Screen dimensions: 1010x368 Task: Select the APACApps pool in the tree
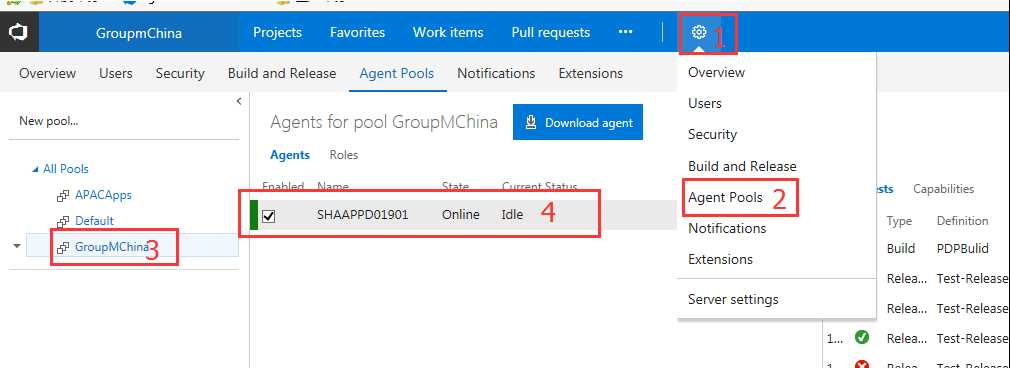(x=103, y=195)
